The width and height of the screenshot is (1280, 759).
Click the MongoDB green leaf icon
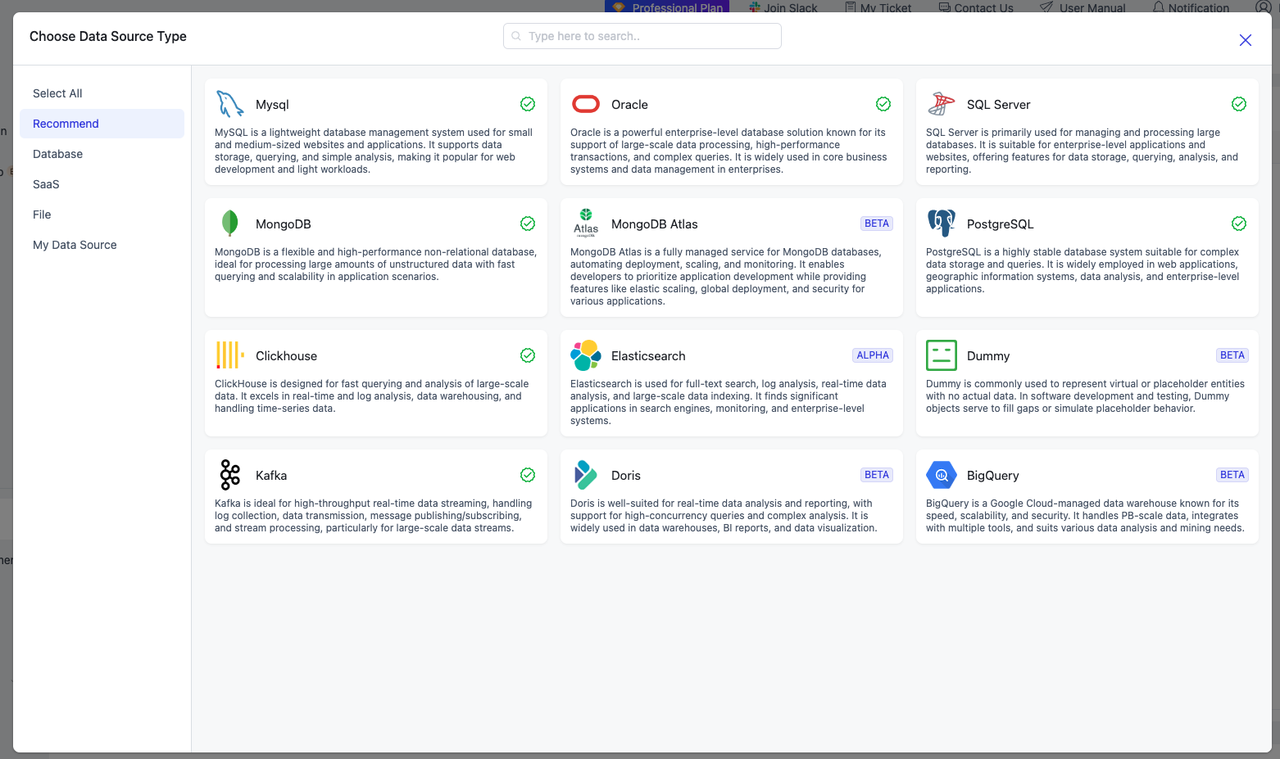point(230,224)
